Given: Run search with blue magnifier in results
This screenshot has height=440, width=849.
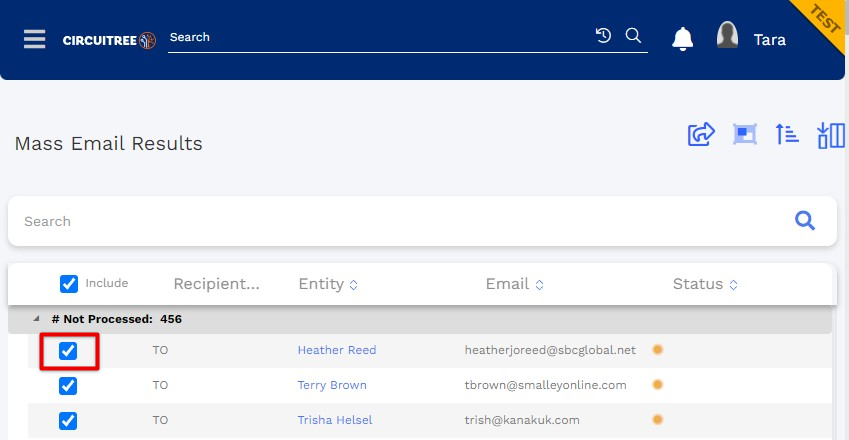Looking at the screenshot, I should (x=805, y=221).
